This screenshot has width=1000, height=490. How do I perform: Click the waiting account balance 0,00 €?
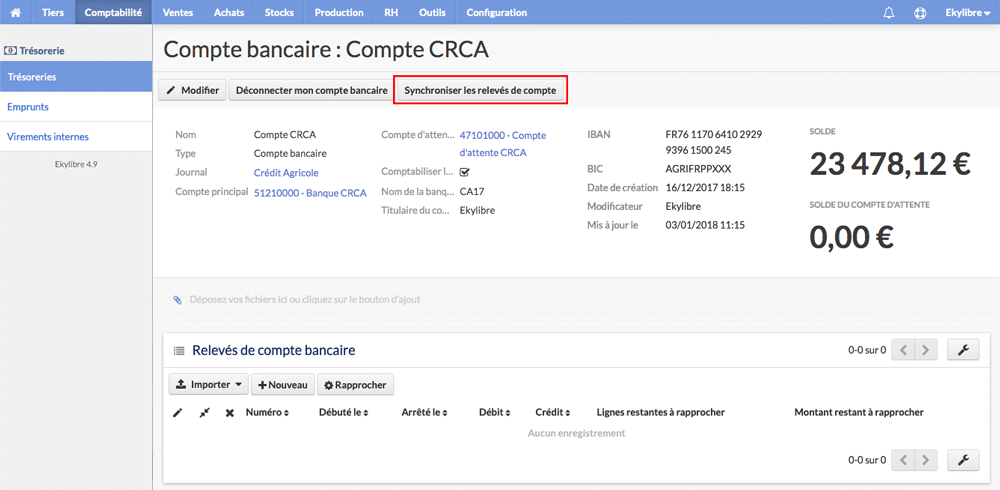click(x=851, y=237)
